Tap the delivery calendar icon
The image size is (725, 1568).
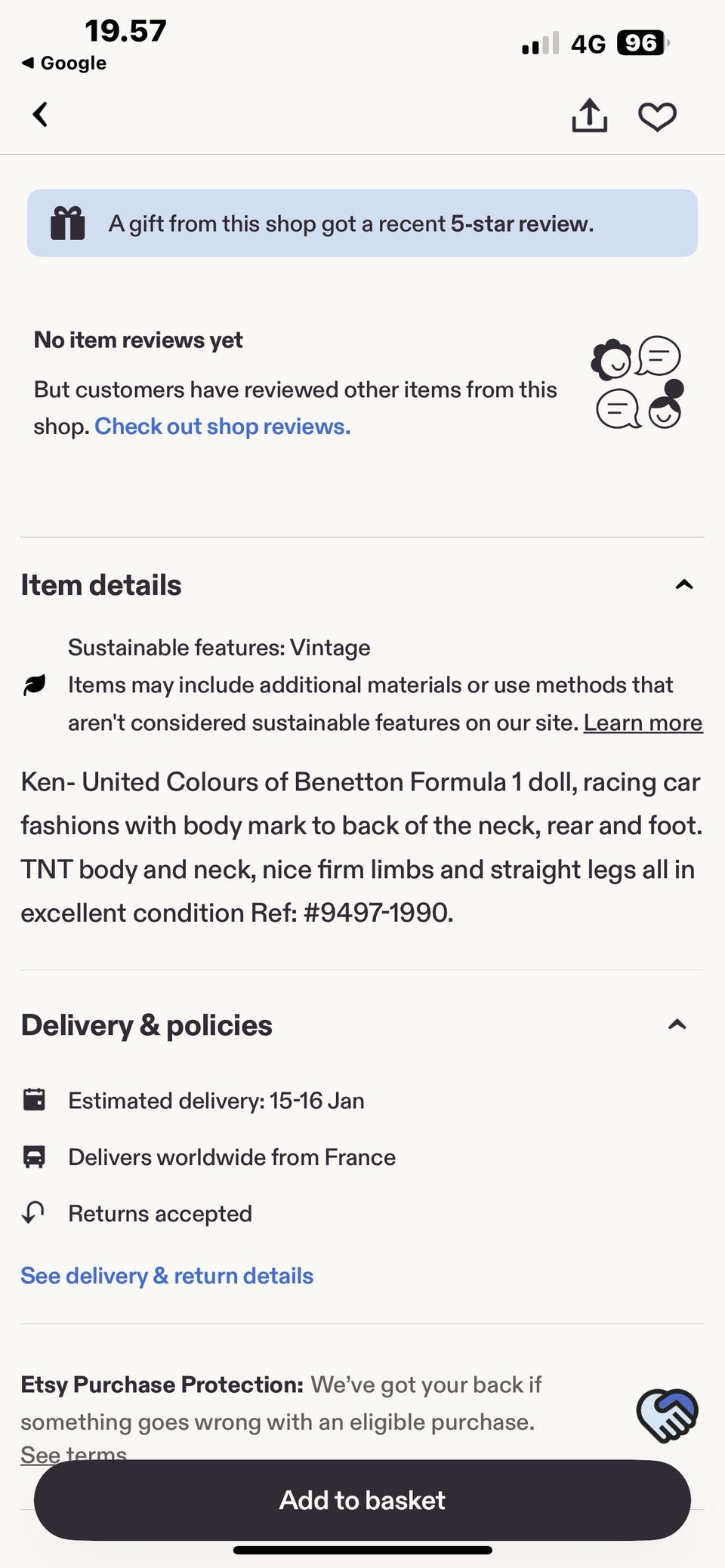pyautogui.click(x=34, y=1100)
